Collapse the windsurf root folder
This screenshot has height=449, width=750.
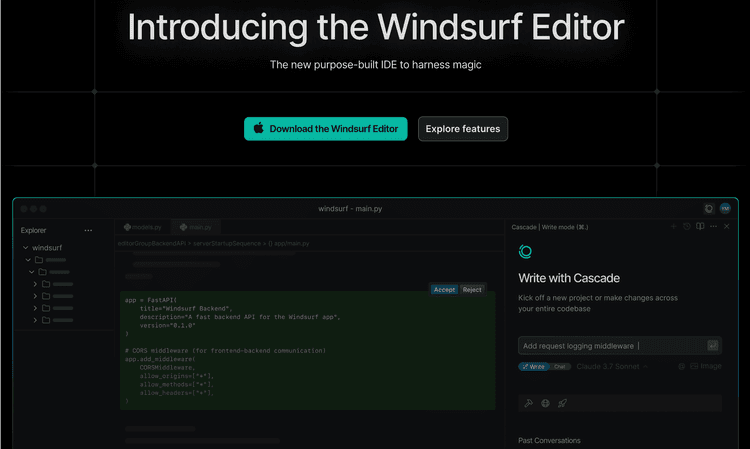coord(25,248)
